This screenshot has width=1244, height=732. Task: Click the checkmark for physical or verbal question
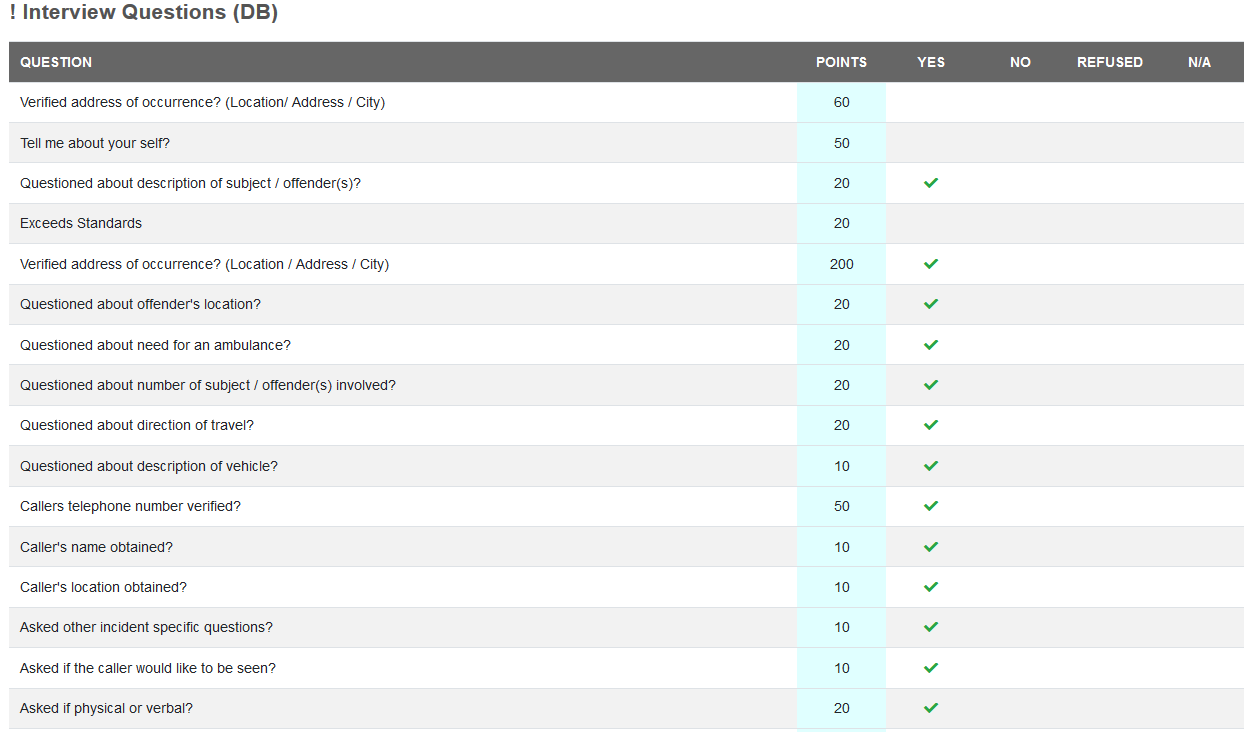[931, 708]
